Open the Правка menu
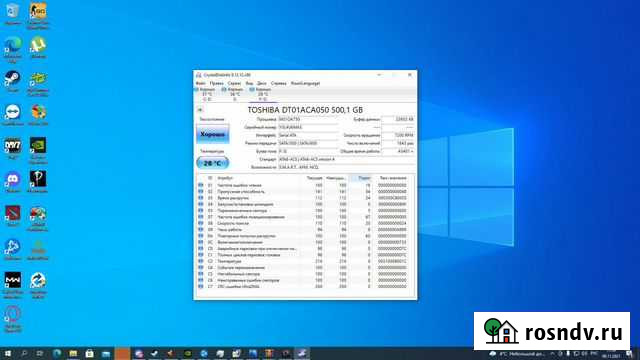Image resolution: width=640 pixels, height=360 pixels. [x=216, y=83]
